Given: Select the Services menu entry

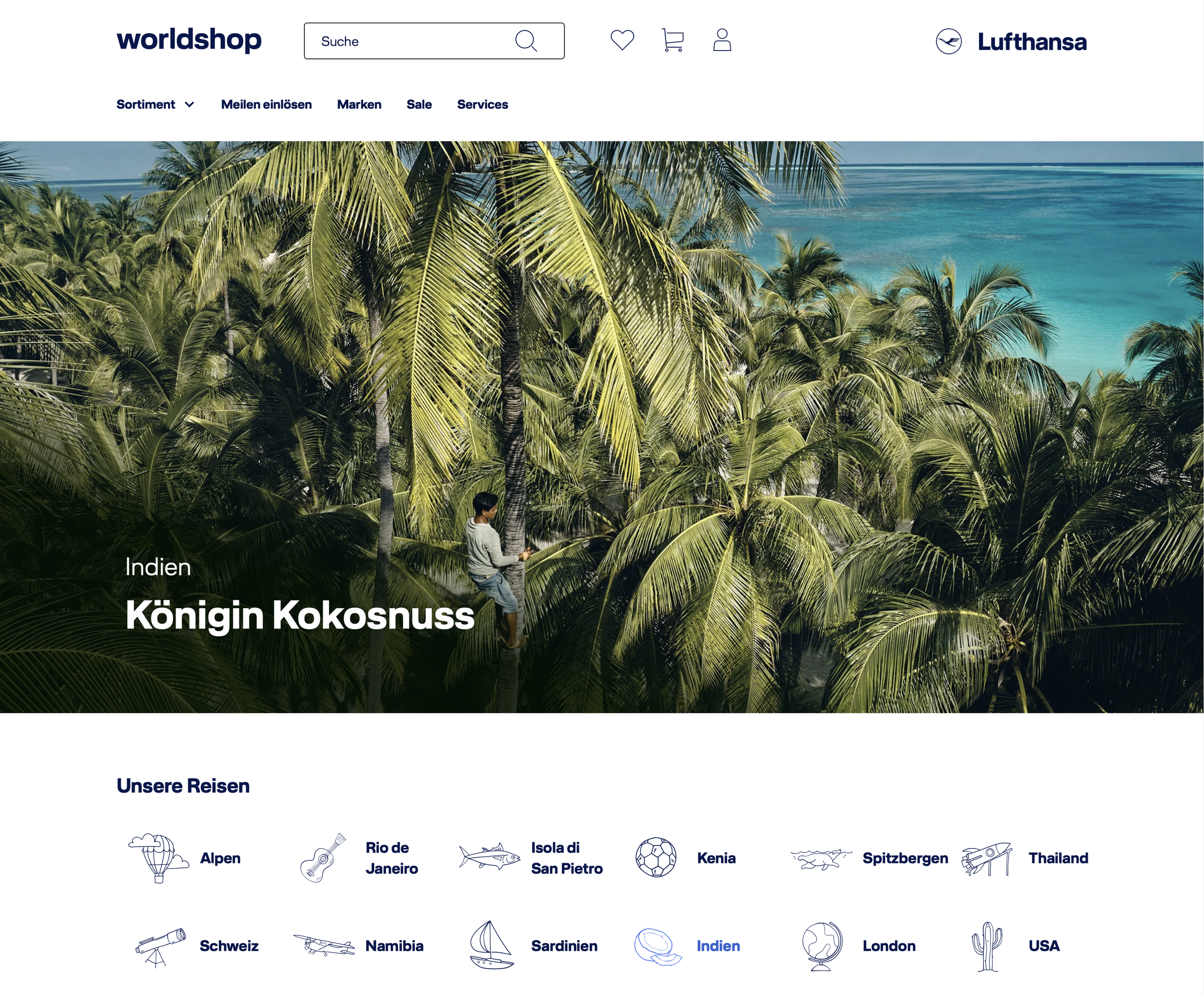Looking at the screenshot, I should (482, 104).
